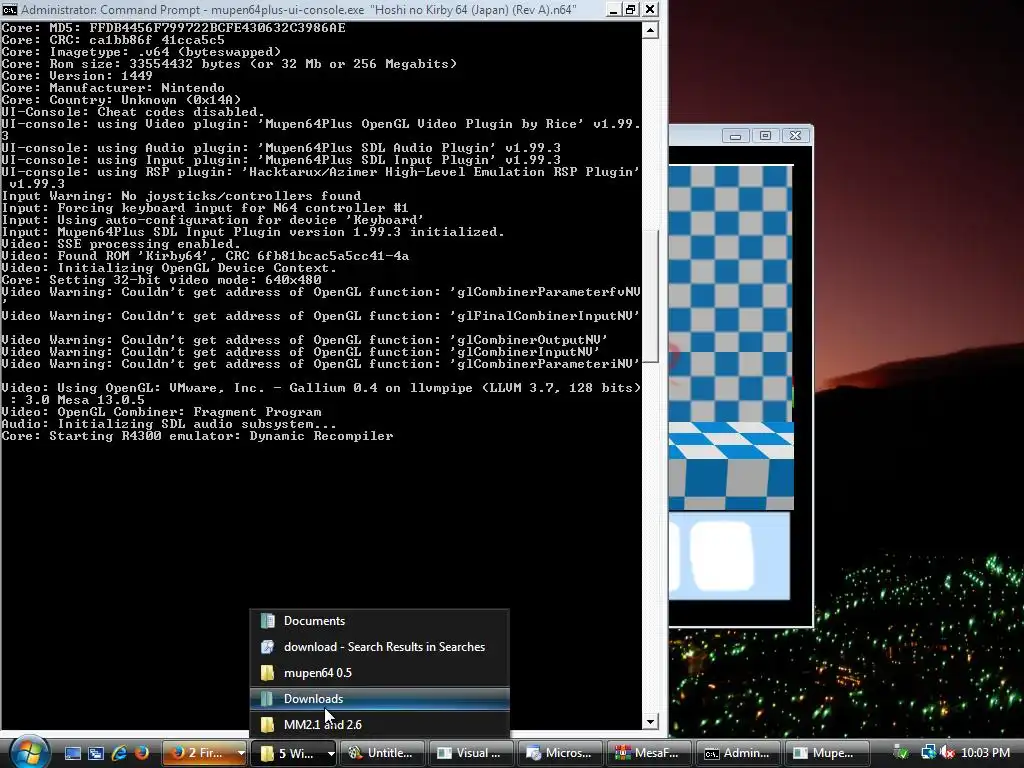
Task: Click 'Video: OpenGL Combiner: Fragment Program' line
Action: [161, 411]
